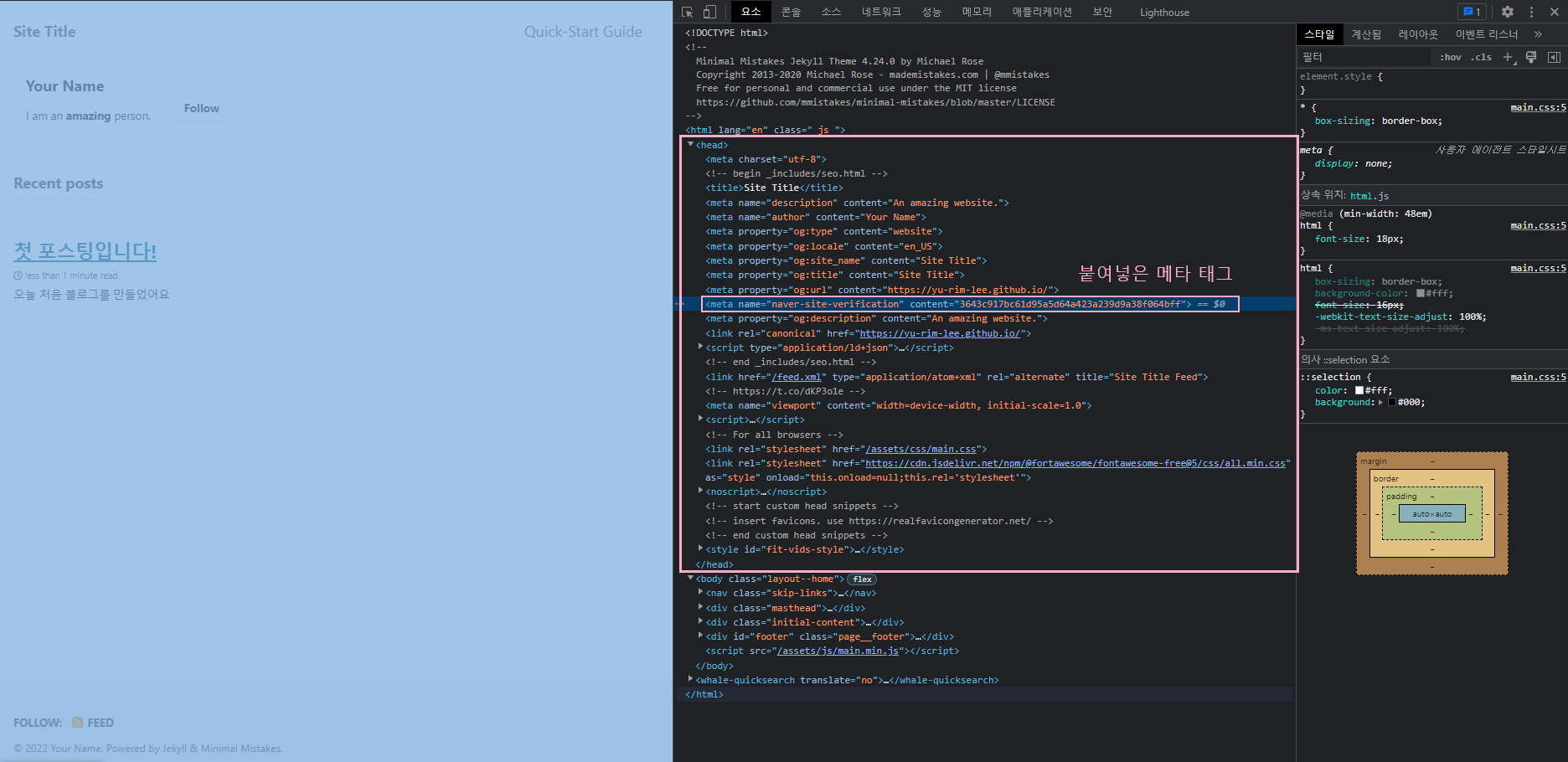Click the 필터 styles filter field

point(1364,57)
